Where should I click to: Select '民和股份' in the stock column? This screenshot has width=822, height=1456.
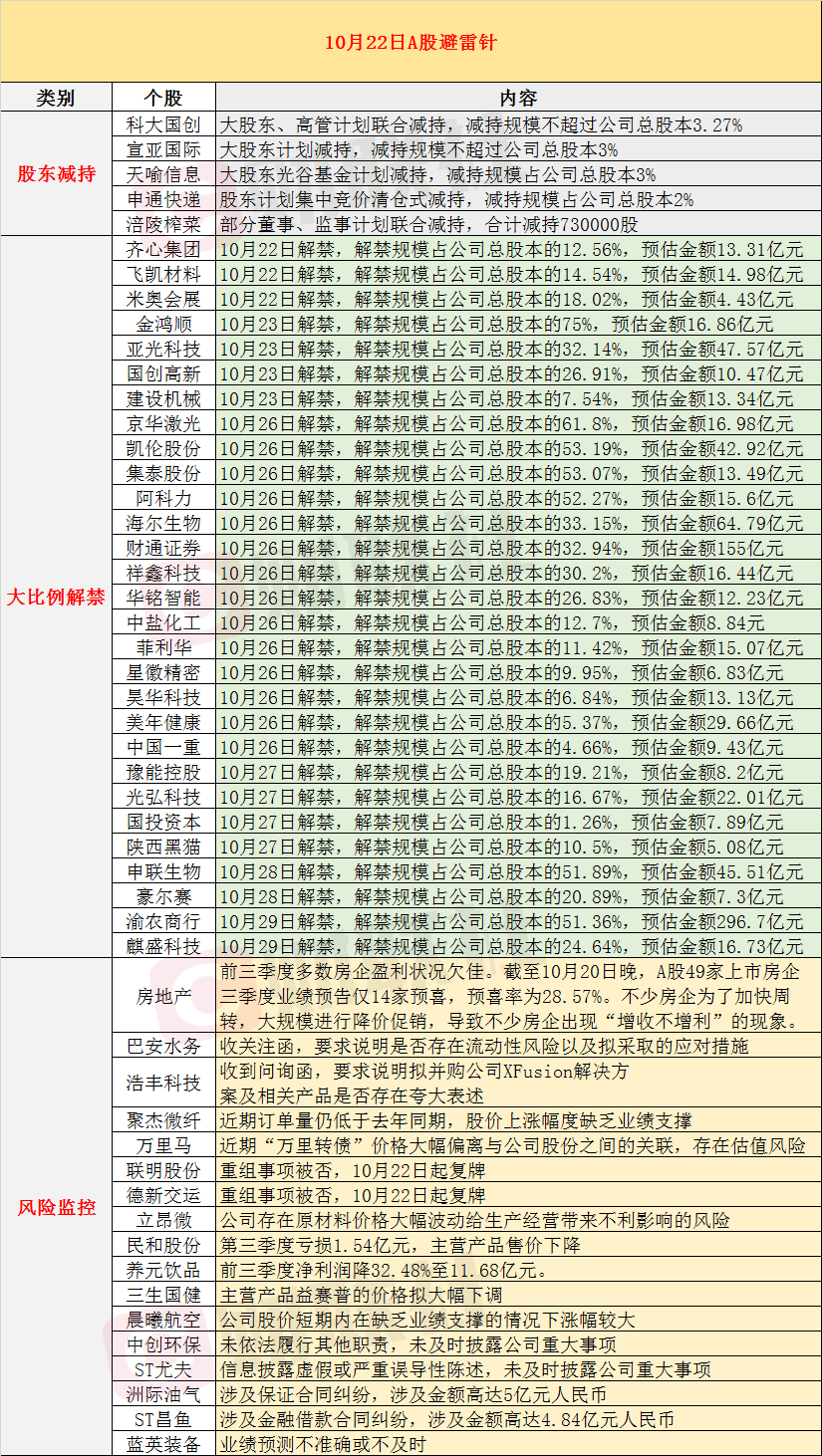(x=163, y=1245)
